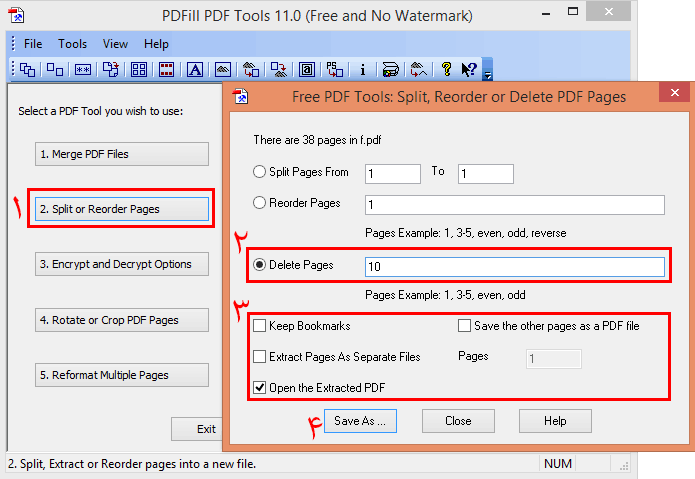Click the yellow question mark Help icon
Viewport: 695px width, 479px height.
(446, 69)
